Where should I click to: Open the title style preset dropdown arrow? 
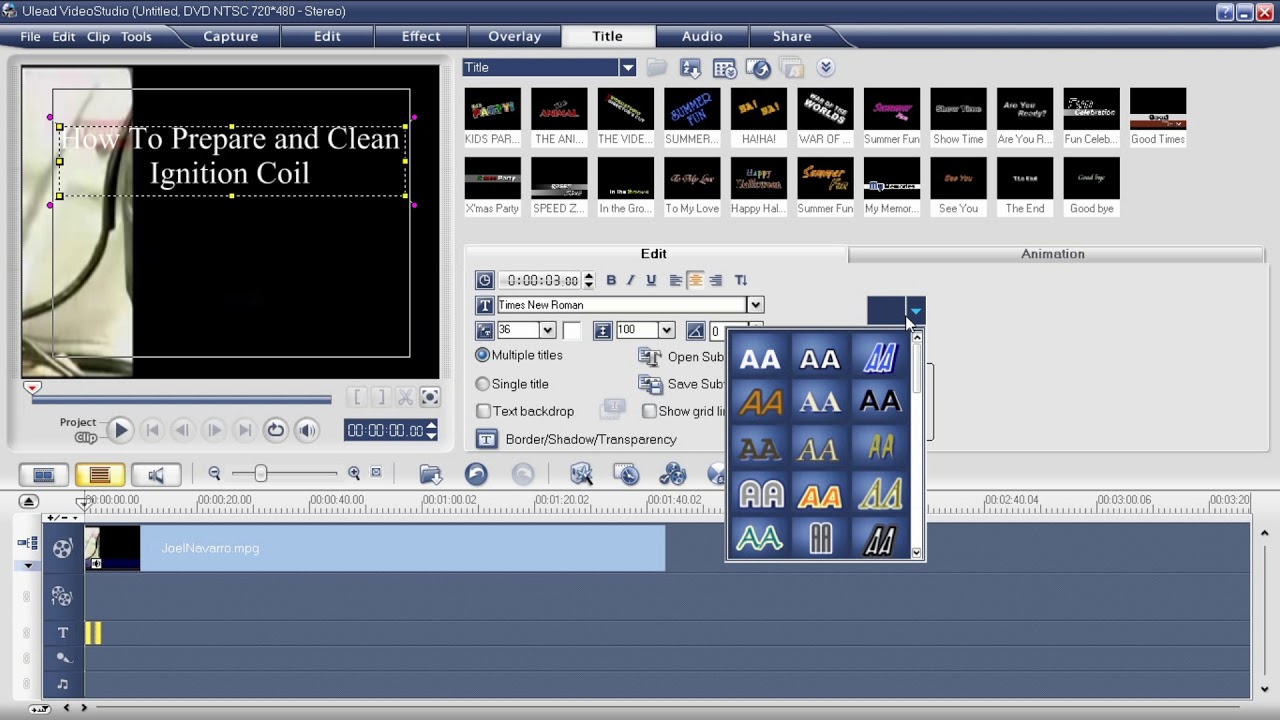click(x=915, y=311)
